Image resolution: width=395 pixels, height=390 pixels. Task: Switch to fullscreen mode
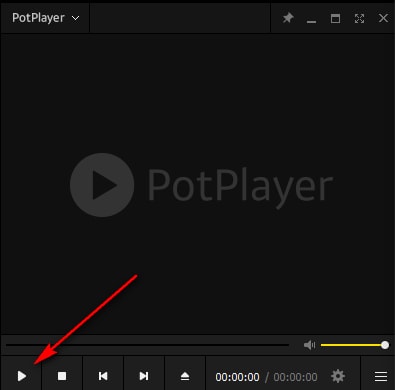359,18
